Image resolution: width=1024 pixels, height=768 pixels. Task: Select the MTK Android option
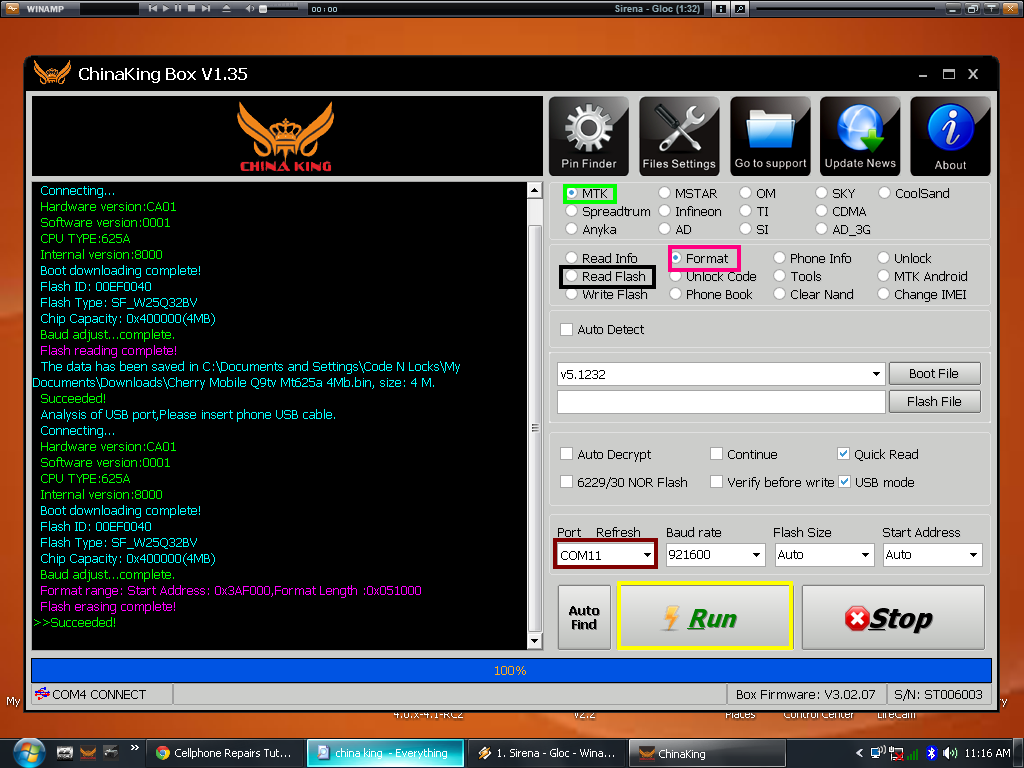point(884,276)
